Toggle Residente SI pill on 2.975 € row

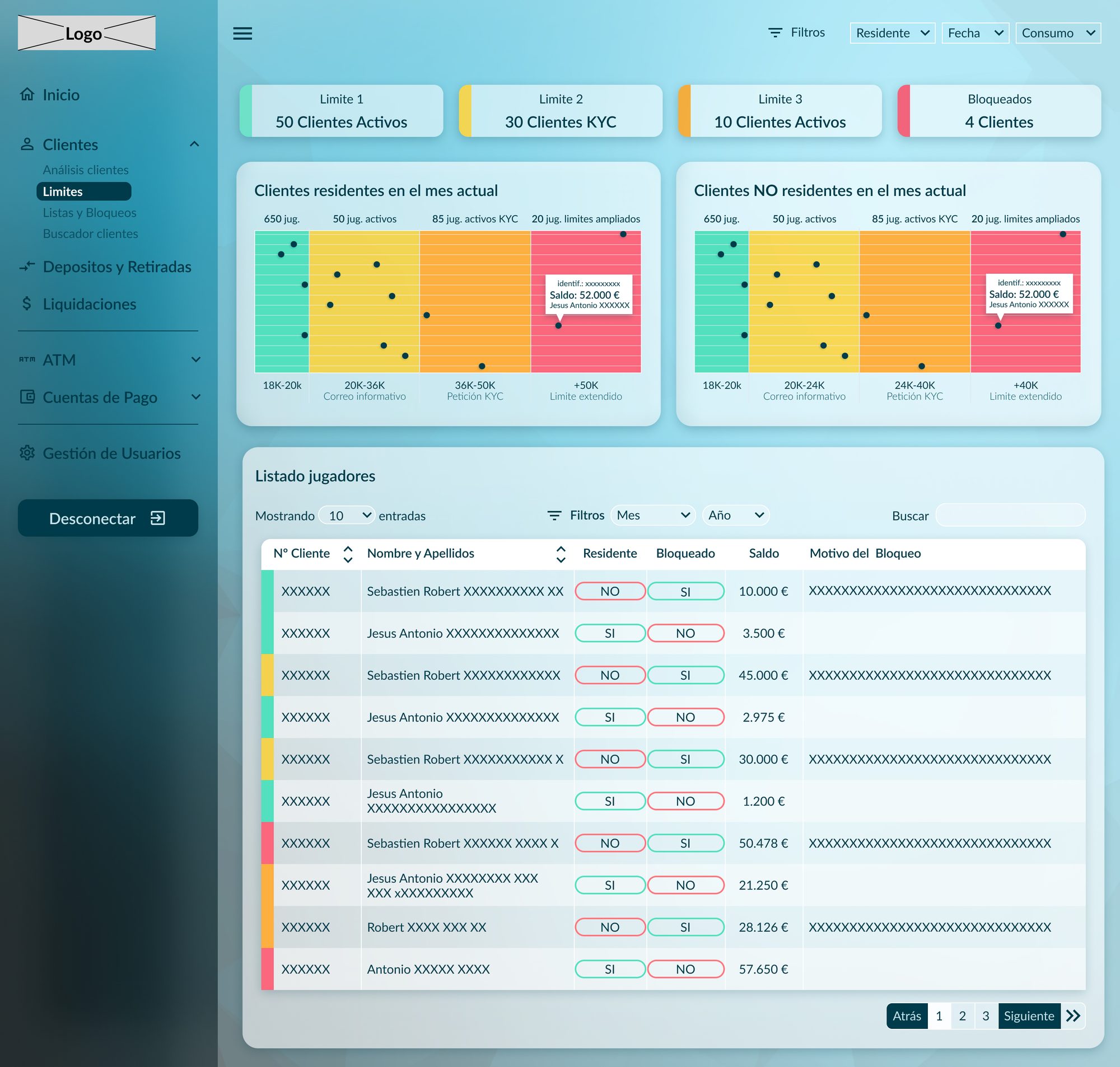click(x=610, y=717)
